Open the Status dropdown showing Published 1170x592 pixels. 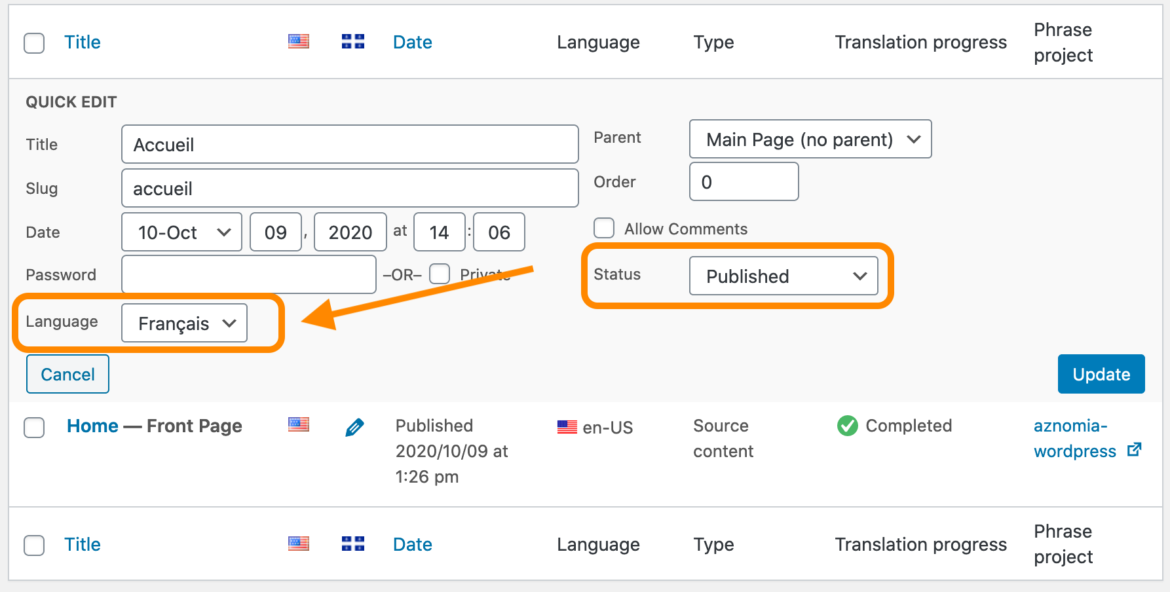pos(784,276)
